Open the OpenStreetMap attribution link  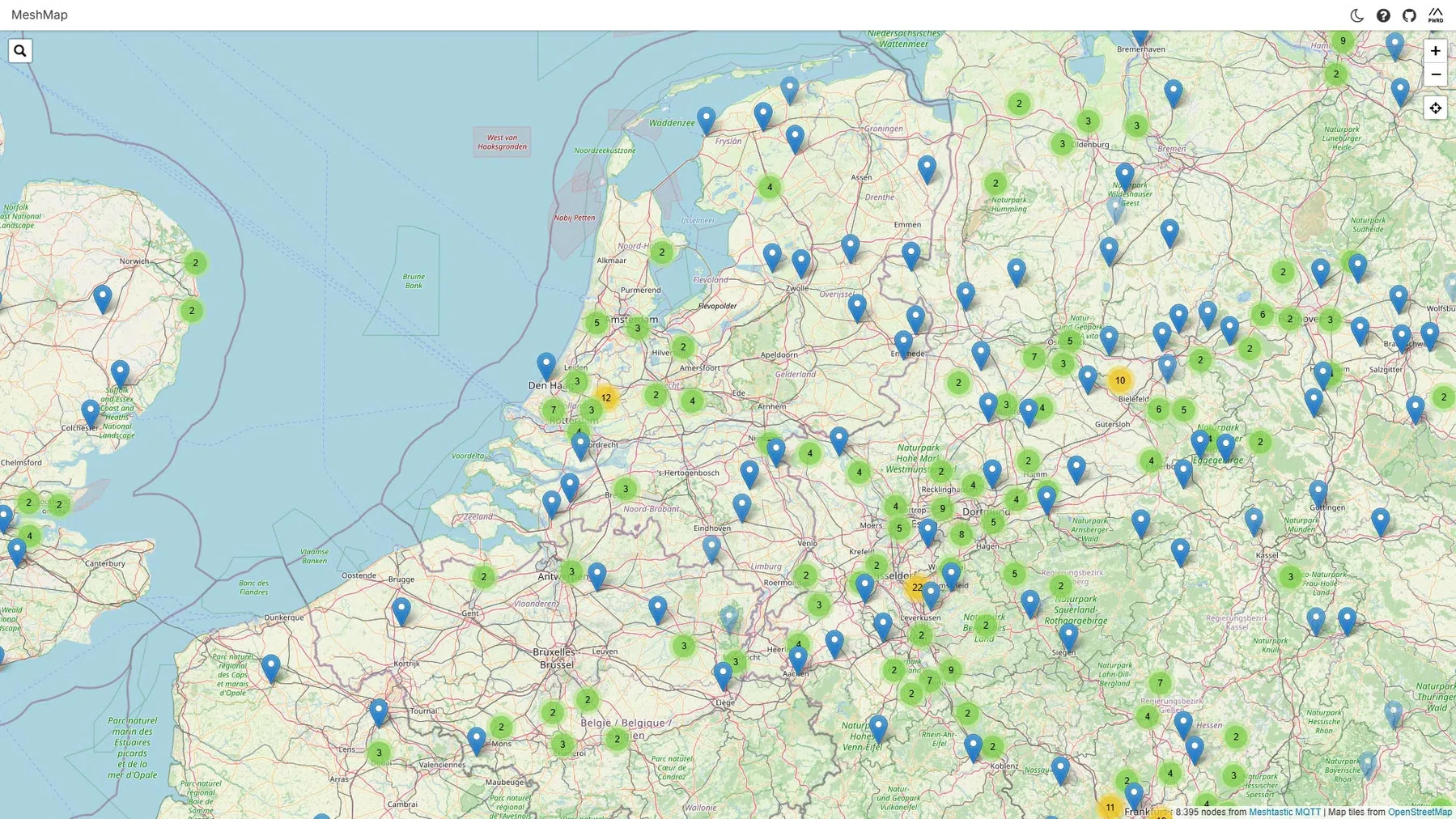click(1419, 812)
